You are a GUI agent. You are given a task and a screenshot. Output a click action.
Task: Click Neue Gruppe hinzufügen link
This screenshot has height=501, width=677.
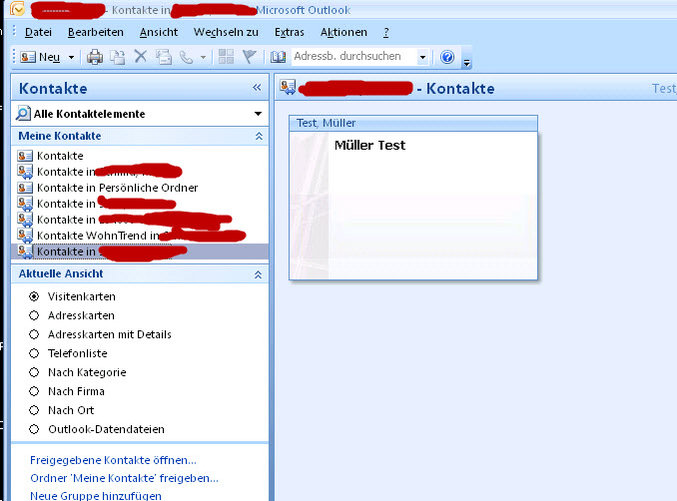[96, 496]
